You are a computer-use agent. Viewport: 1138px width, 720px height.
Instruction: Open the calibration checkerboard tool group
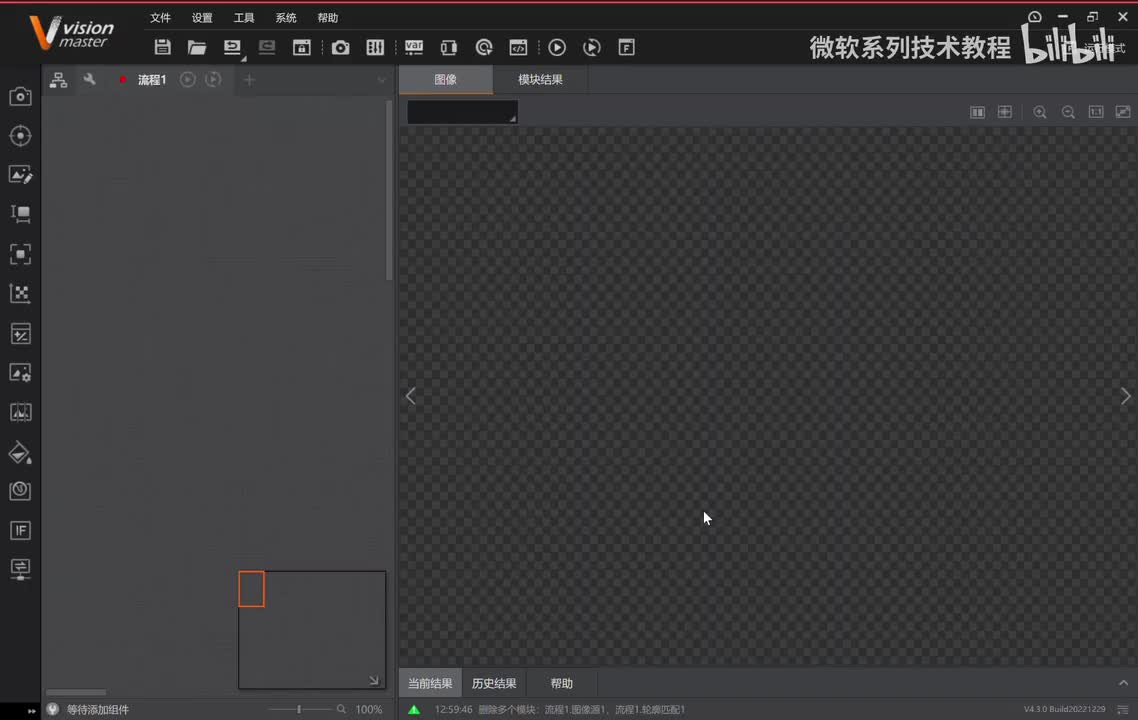tap(20, 293)
